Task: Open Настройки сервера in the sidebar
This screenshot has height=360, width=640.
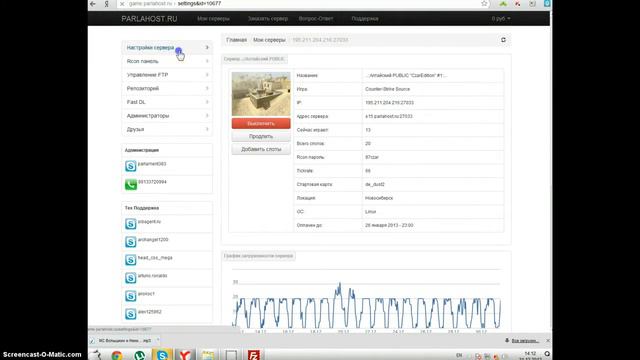Action: tap(167, 48)
